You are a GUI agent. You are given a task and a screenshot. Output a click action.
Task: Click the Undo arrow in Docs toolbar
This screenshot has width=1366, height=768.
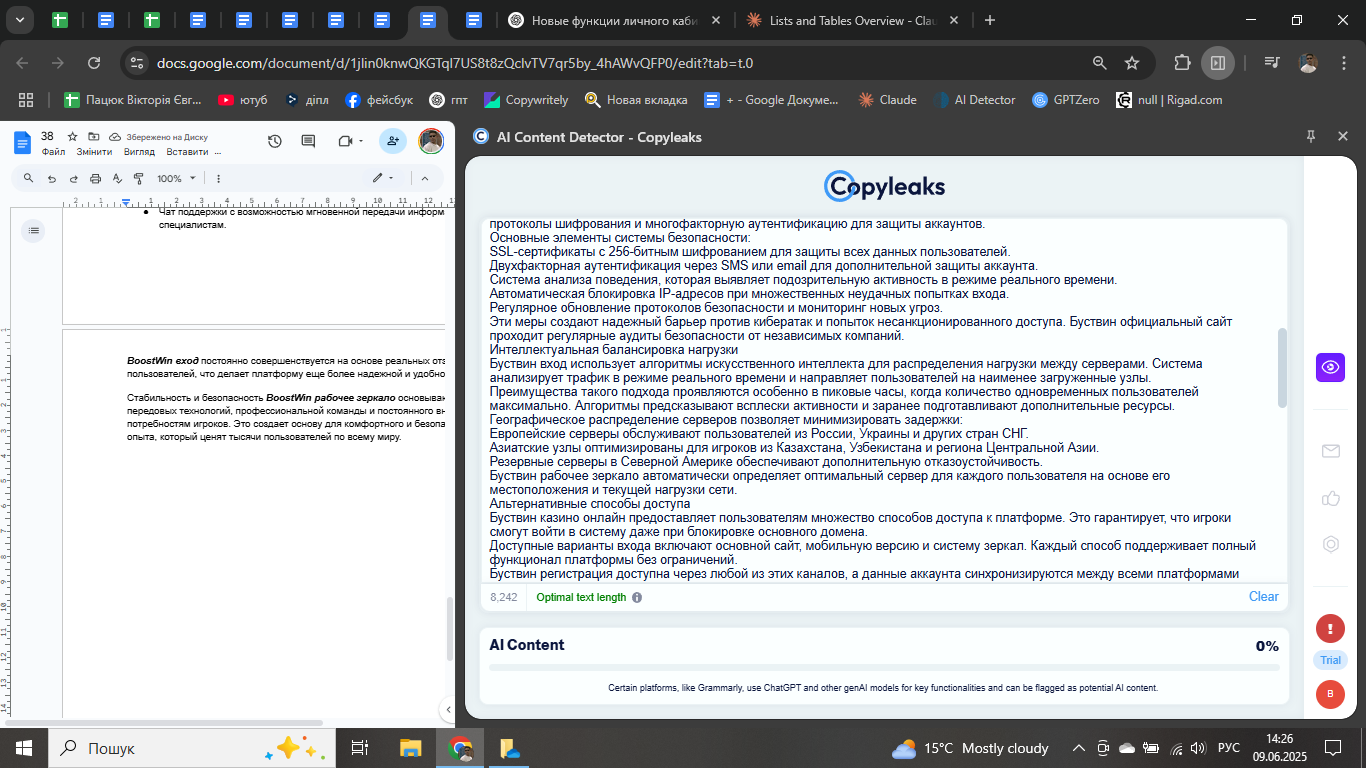(51, 178)
